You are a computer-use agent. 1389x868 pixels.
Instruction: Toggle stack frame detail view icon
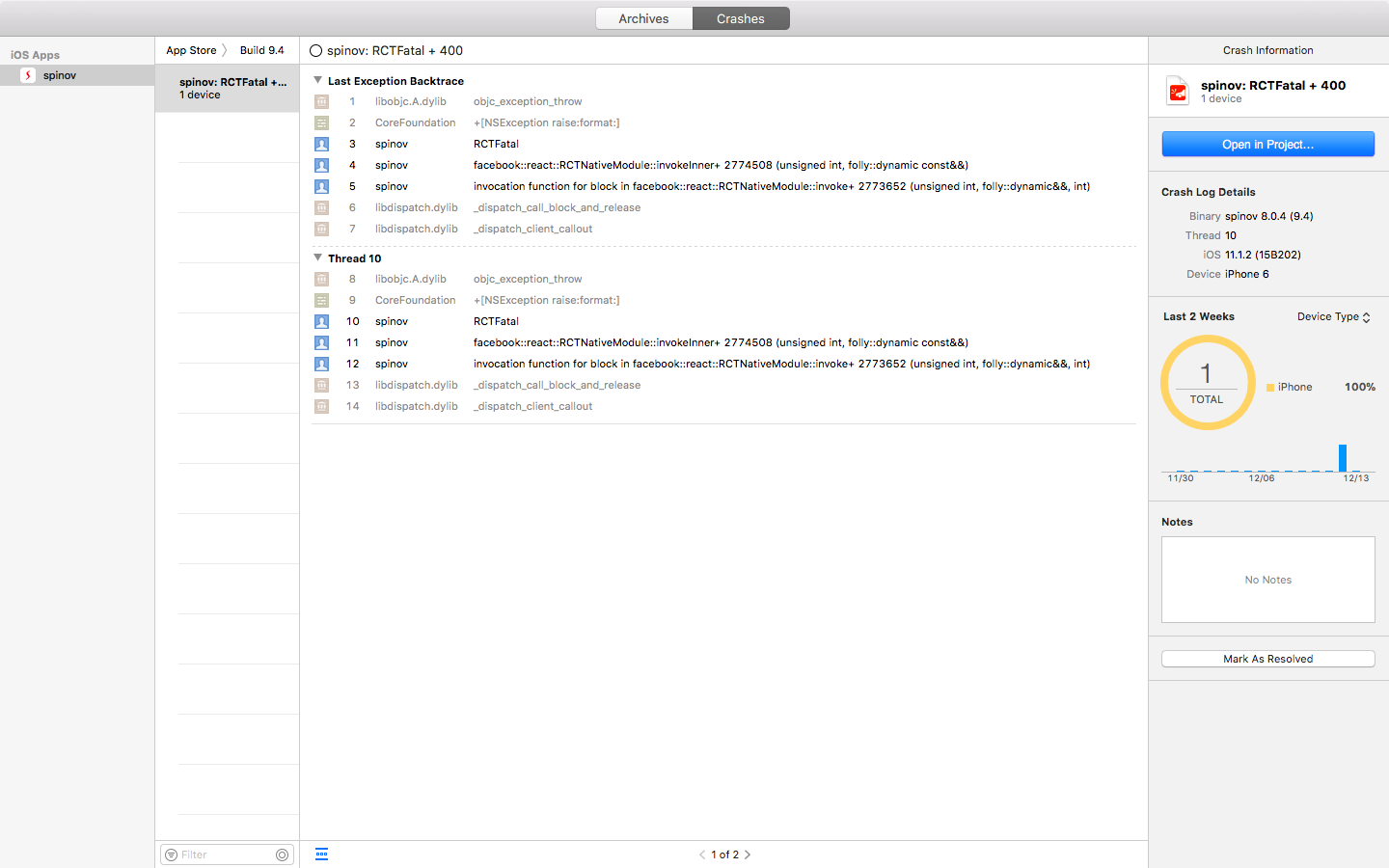[321, 854]
